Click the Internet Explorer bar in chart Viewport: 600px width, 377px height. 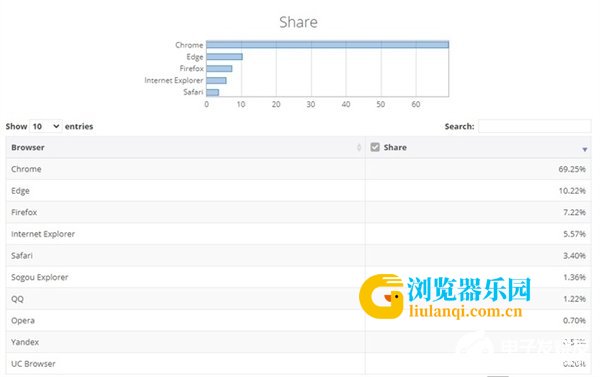click(216, 80)
